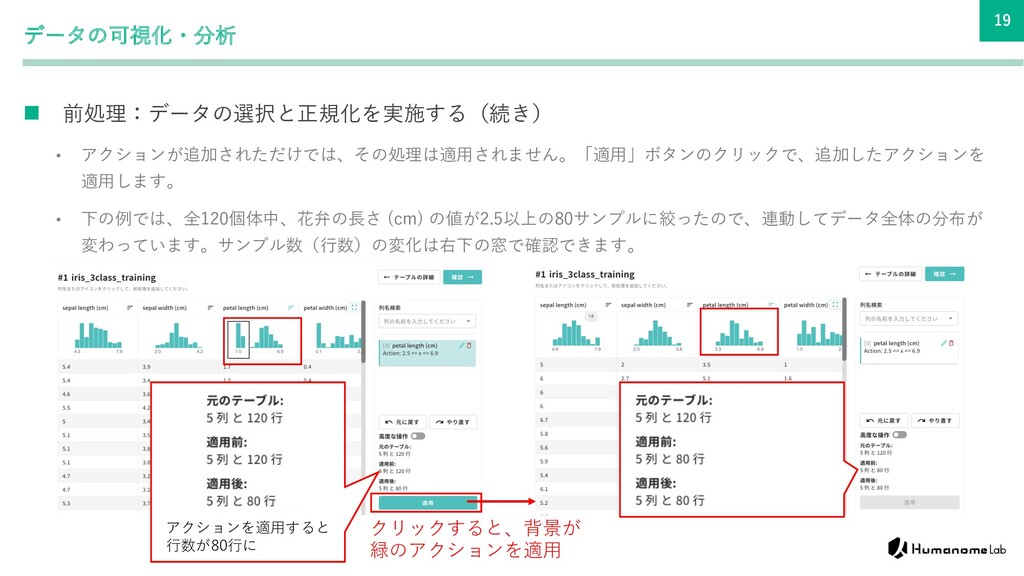Image resolution: width=1024 pixels, height=576 pixels.
Task: Click title '#1 iris_3class_training' in right screenshot
Action: coord(584,274)
